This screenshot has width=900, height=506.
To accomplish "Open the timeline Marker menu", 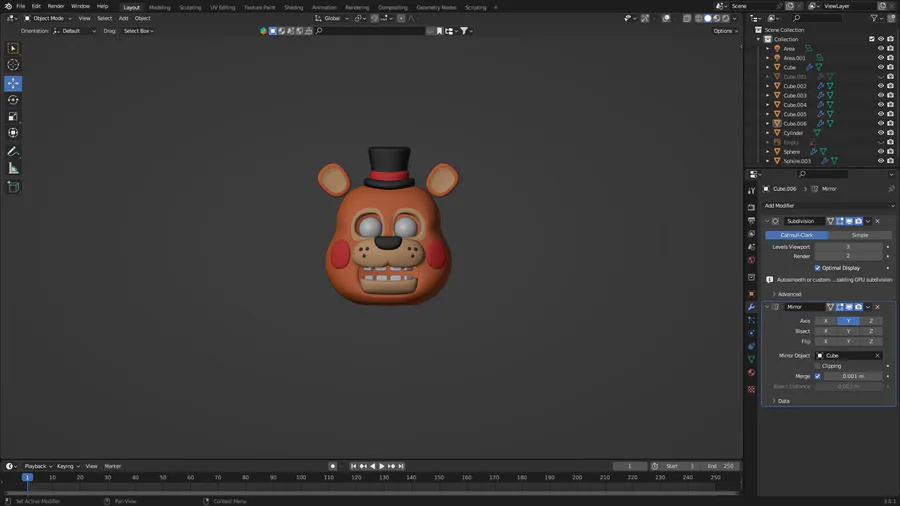I will tap(112, 466).
